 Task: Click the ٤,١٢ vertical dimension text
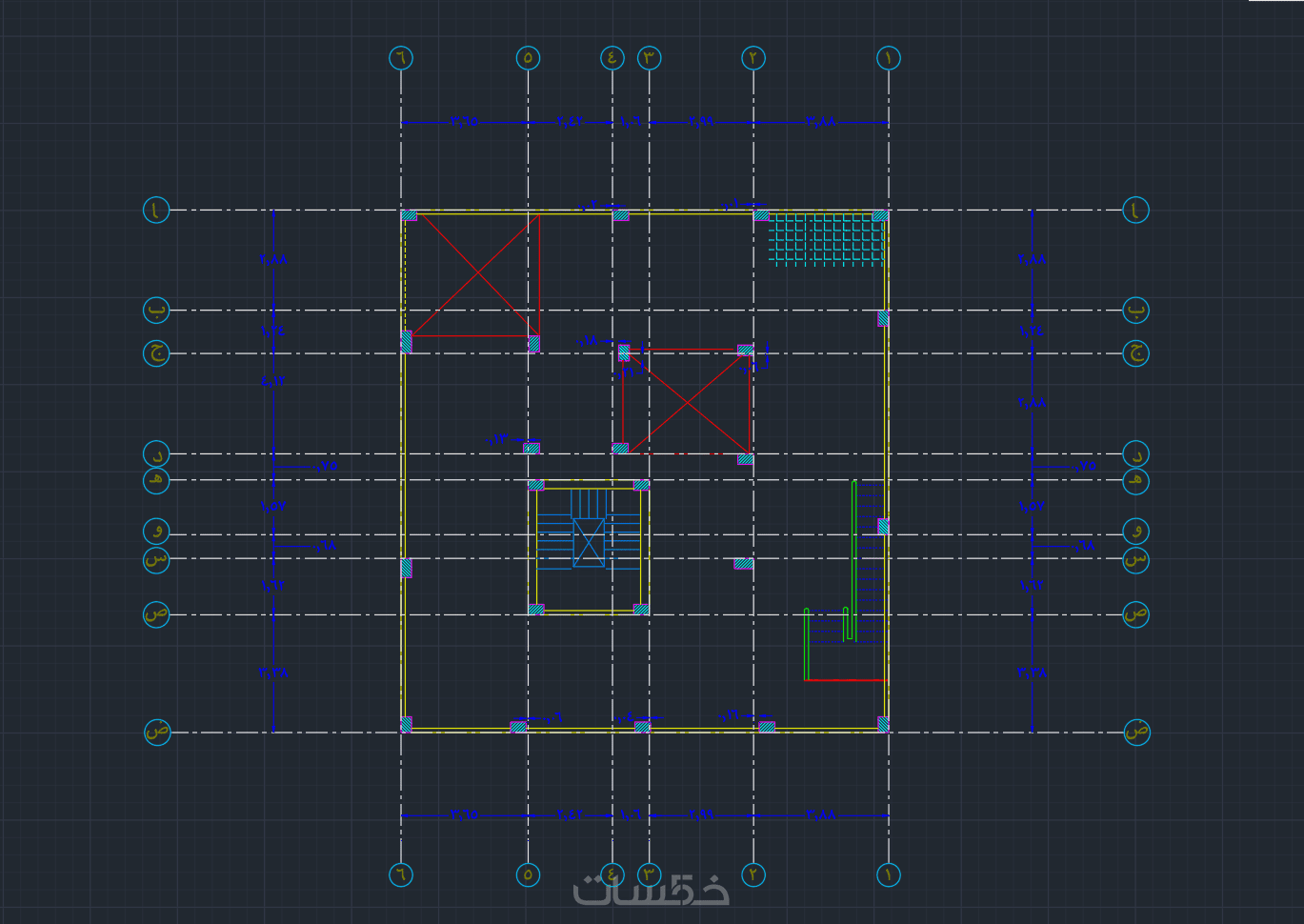[x=272, y=381]
